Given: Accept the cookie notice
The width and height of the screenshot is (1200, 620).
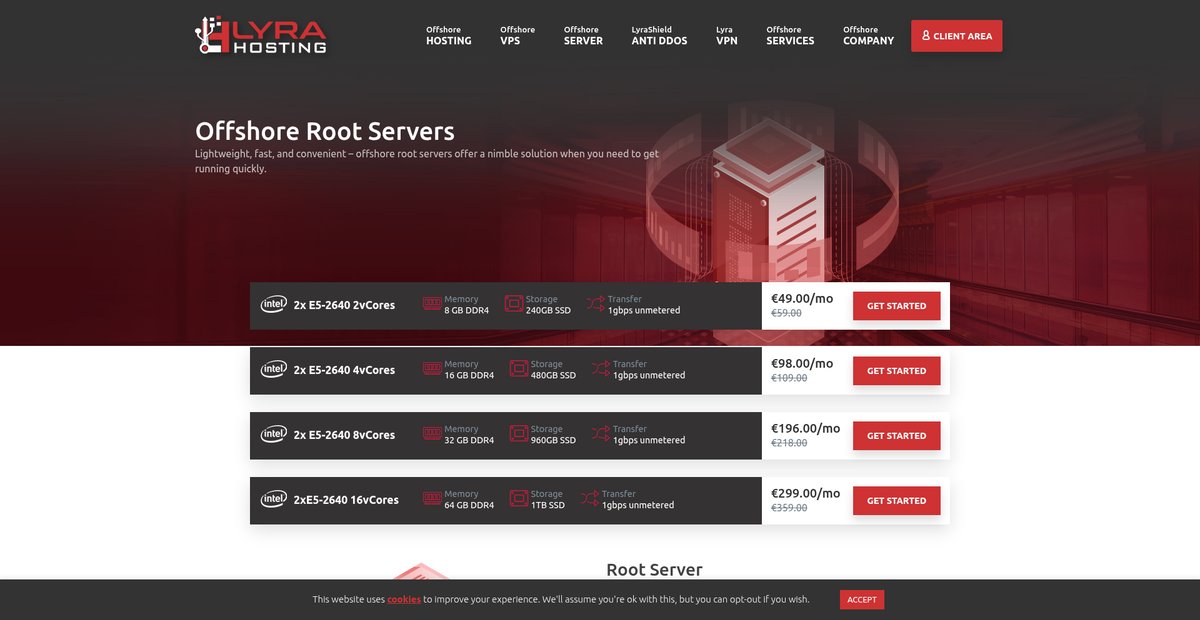Looking at the screenshot, I should [862, 600].
